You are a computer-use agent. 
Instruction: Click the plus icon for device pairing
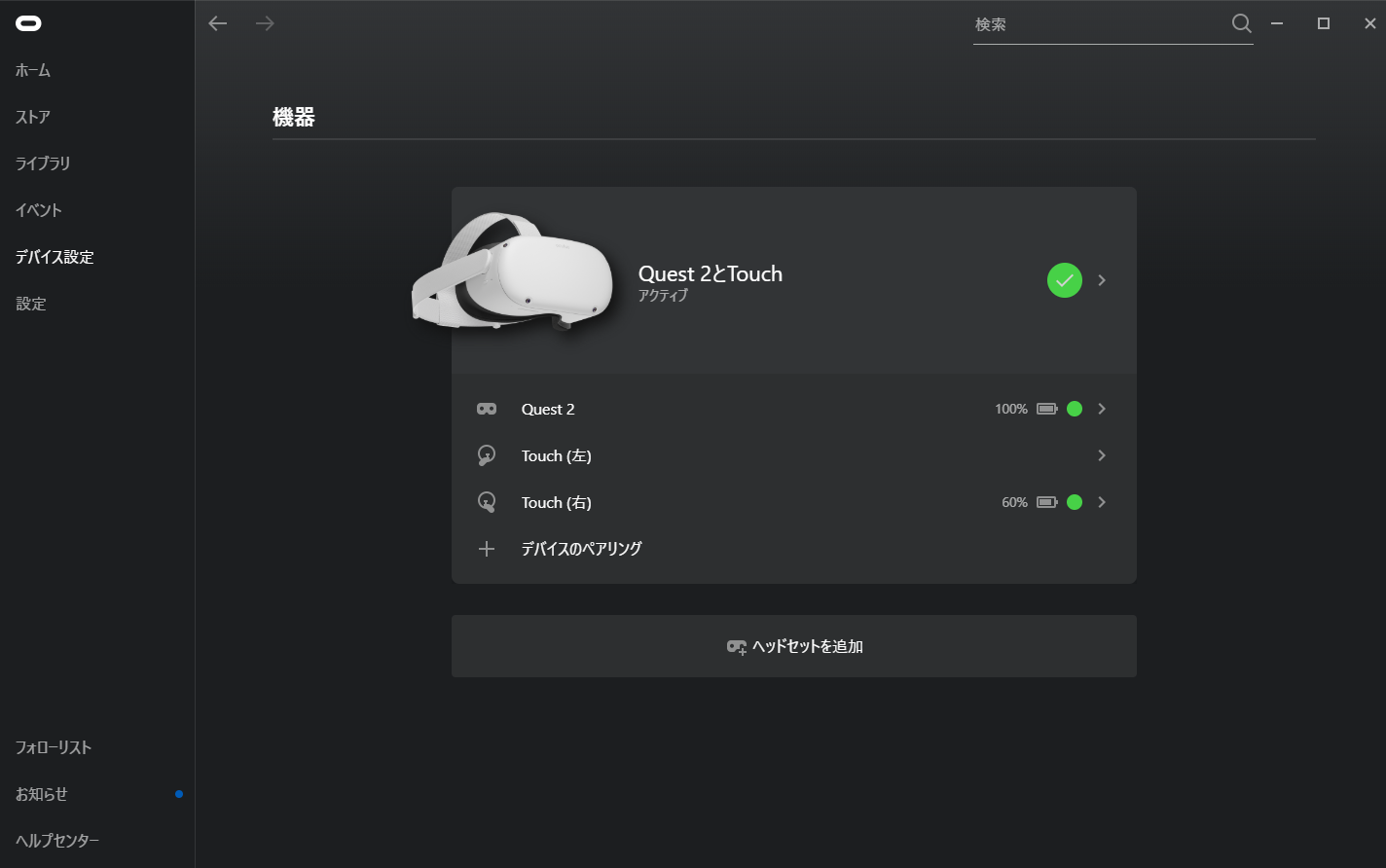tap(487, 549)
